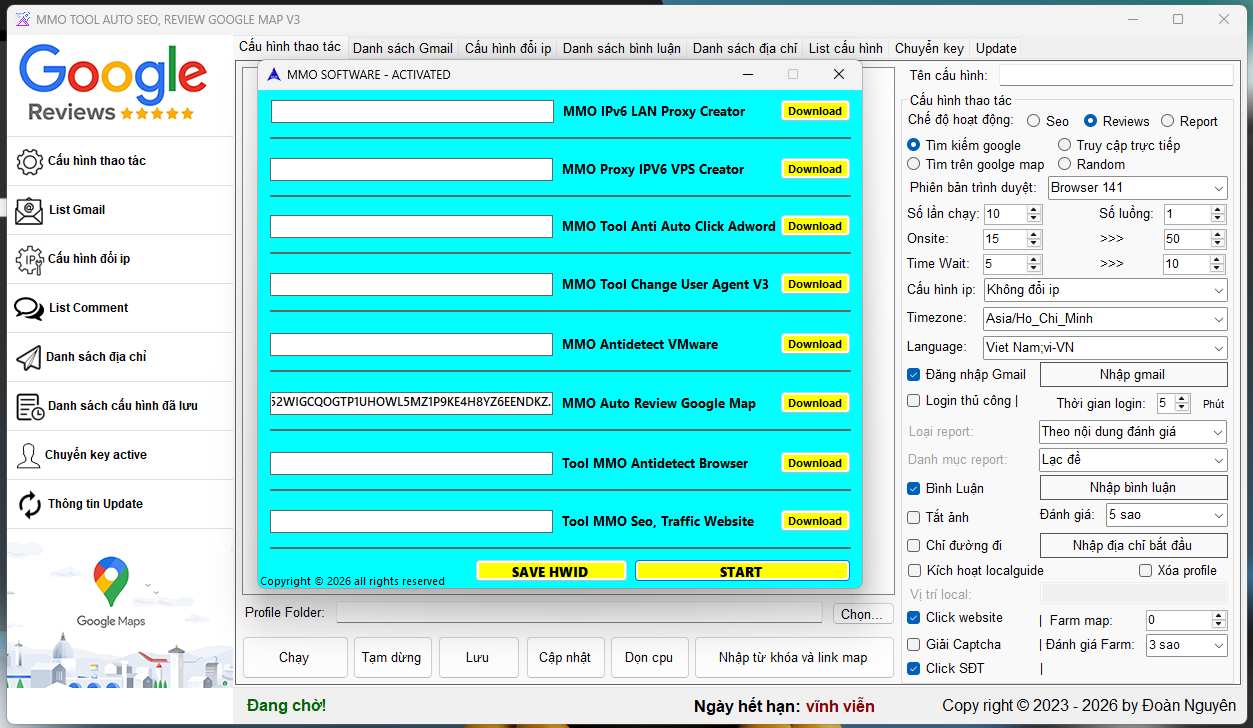Click the Dọn cpu button
This screenshot has height=728, width=1253.
click(649, 658)
